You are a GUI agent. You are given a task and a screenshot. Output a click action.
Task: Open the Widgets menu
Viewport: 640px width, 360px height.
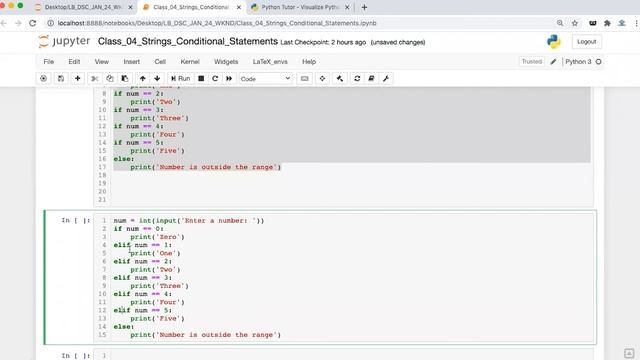(226, 62)
